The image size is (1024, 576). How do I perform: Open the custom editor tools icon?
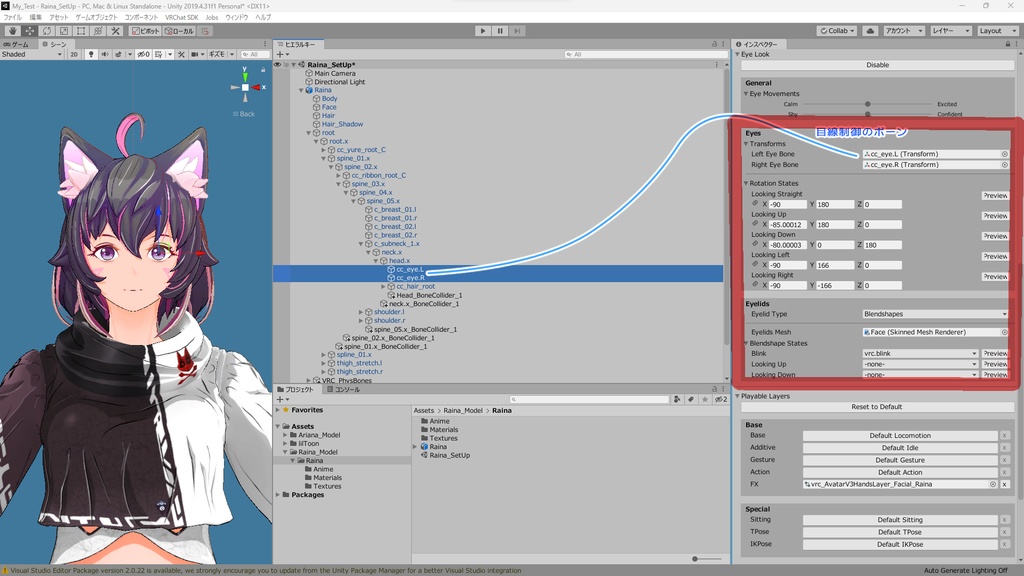point(115,31)
